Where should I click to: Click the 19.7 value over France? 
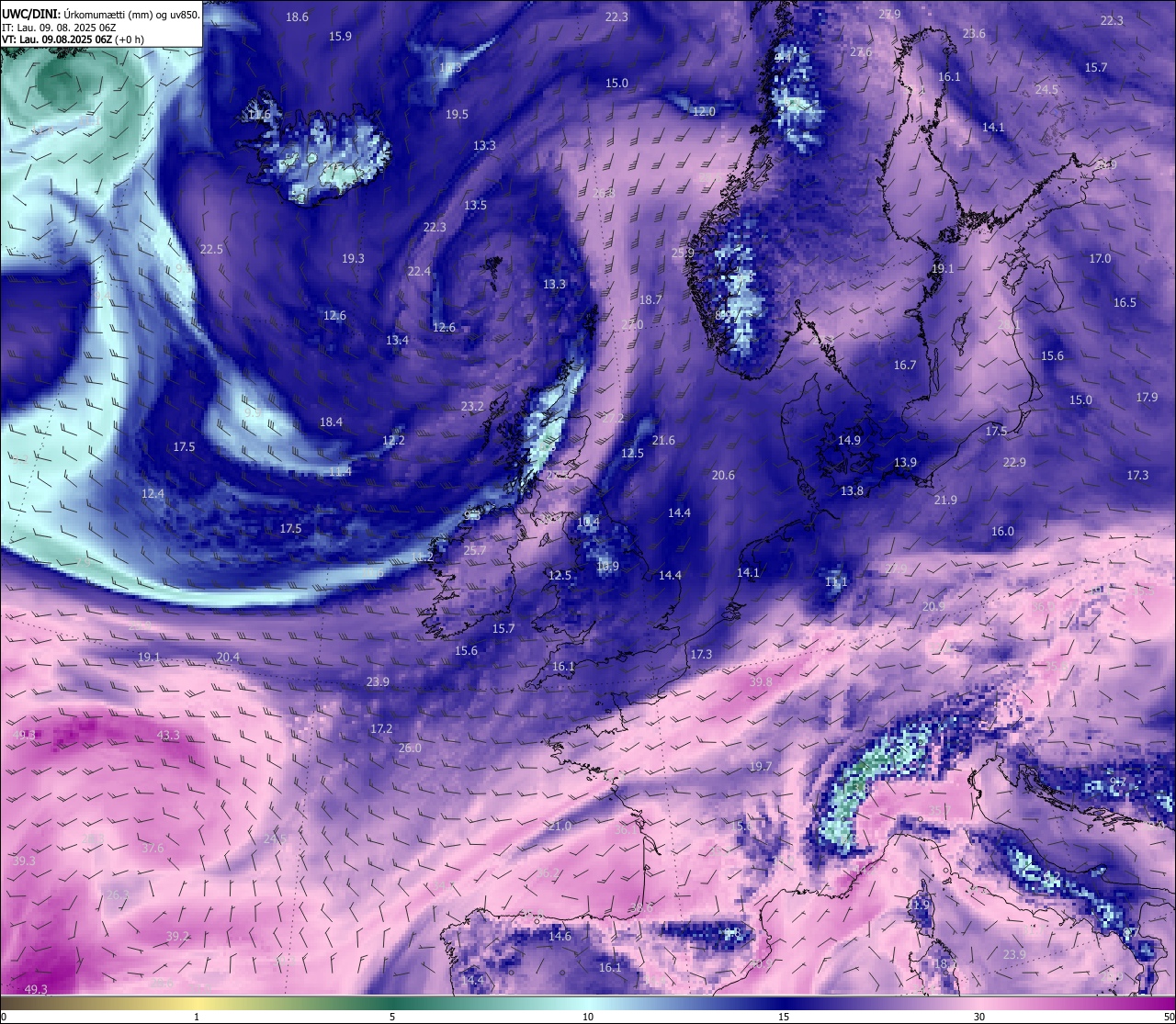coord(761,766)
